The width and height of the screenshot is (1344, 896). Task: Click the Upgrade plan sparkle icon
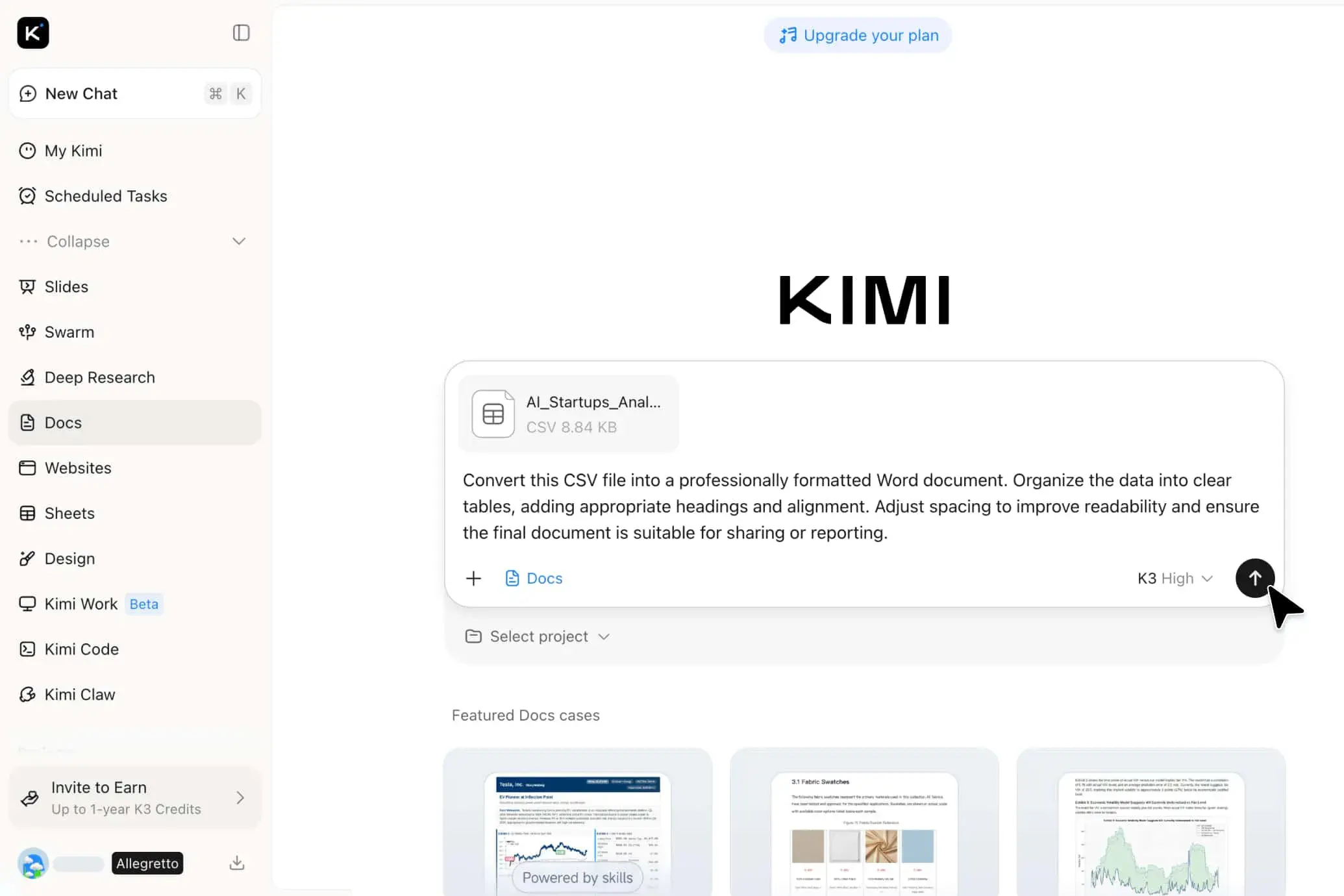tap(788, 35)
